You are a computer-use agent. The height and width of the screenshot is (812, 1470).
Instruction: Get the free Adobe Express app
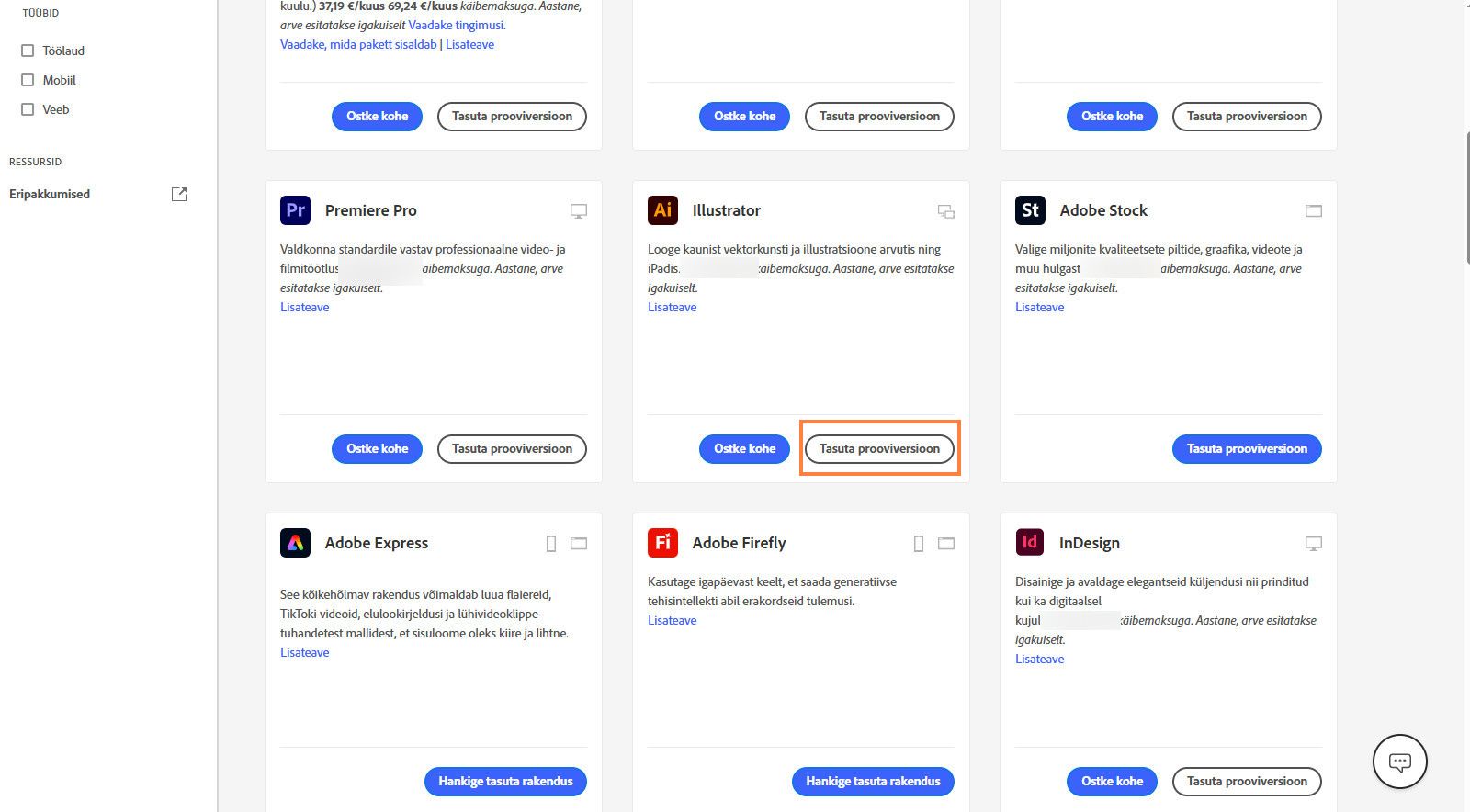click(505, 781)
